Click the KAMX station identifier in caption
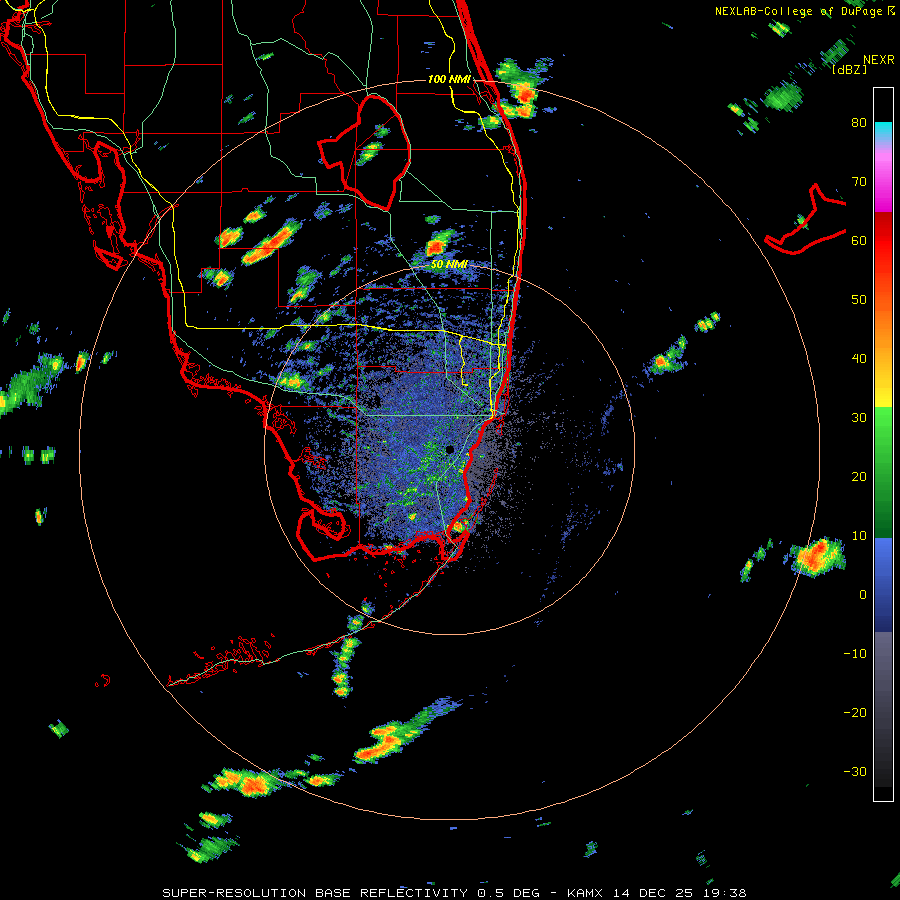 585,893
